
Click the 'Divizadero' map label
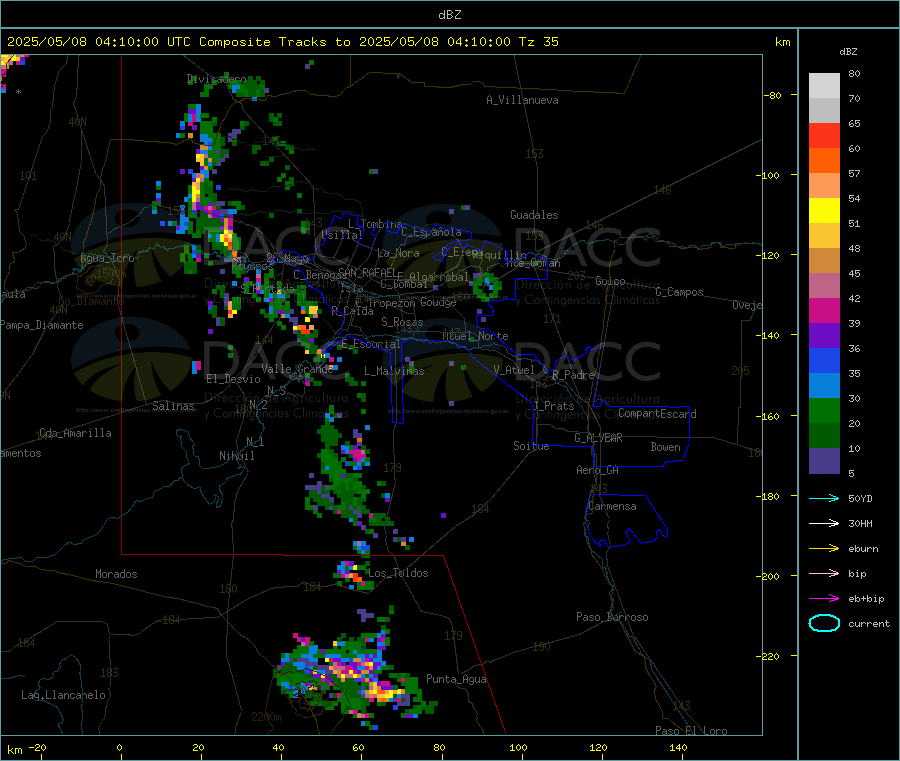point(216,79)
